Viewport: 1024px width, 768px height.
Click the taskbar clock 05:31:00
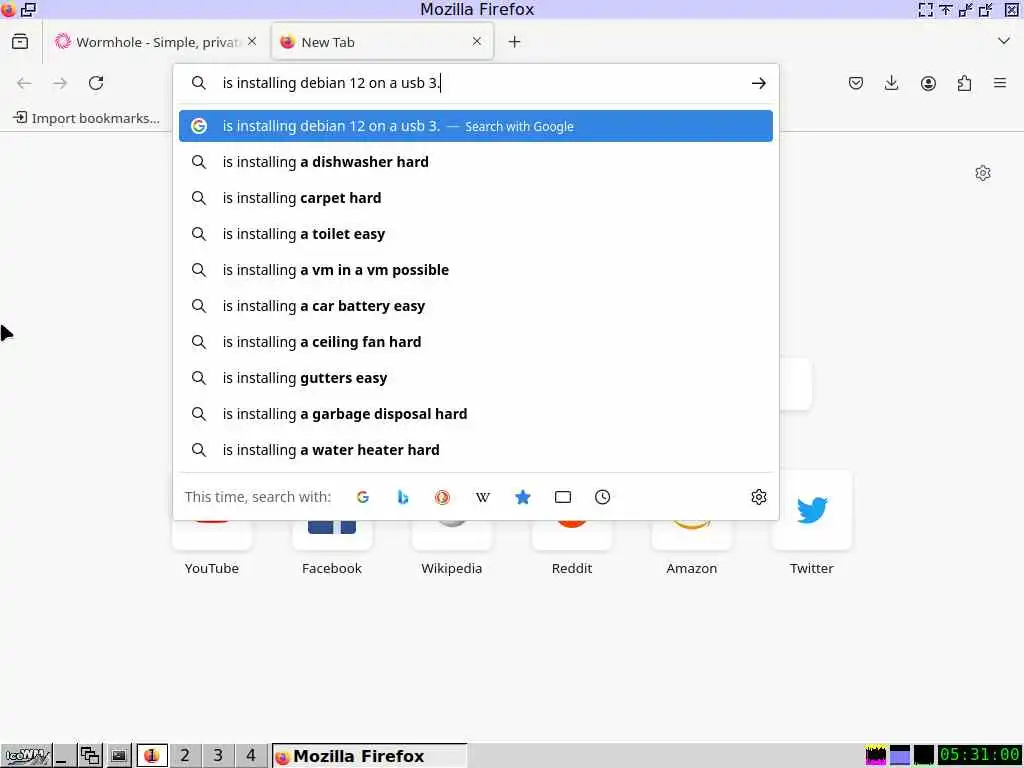point(980,755)
